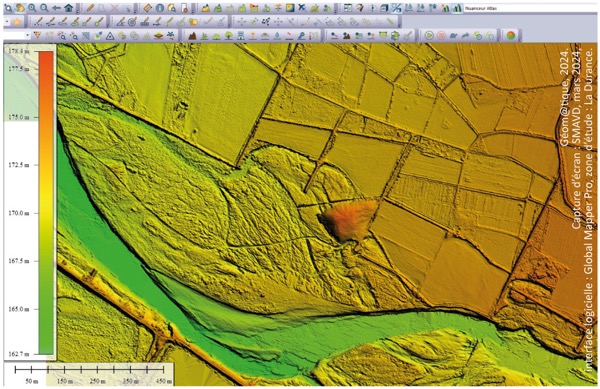Select the Digitizer pencil tool

[90, 8]
